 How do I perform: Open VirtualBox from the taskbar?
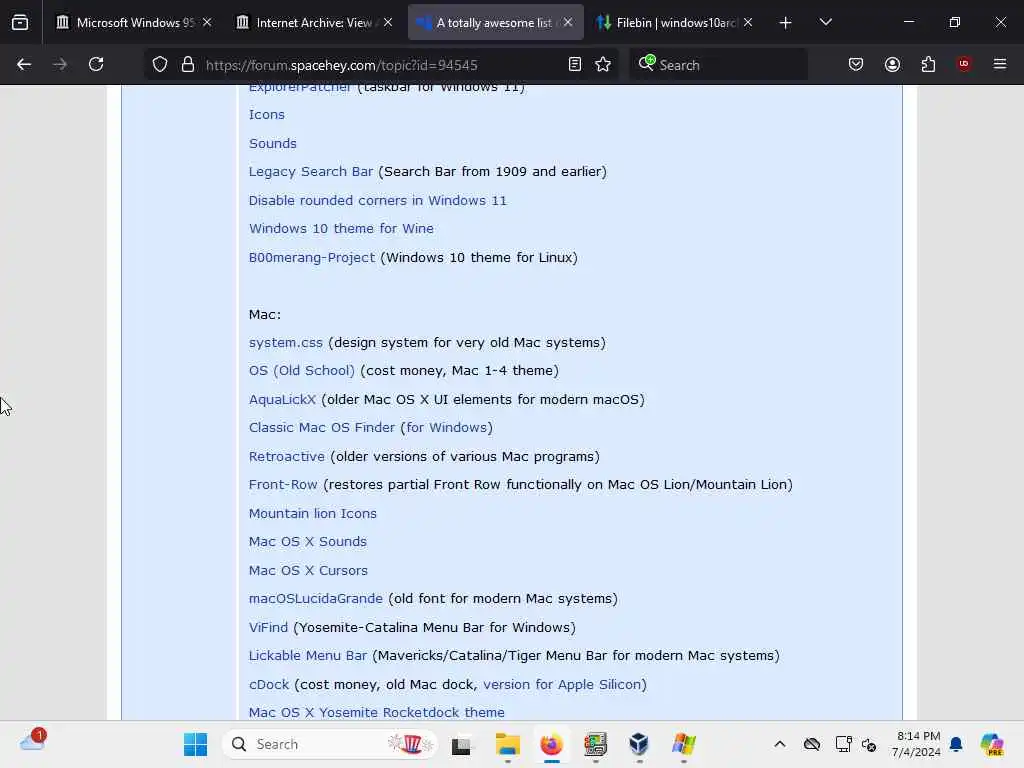[639, 744]
